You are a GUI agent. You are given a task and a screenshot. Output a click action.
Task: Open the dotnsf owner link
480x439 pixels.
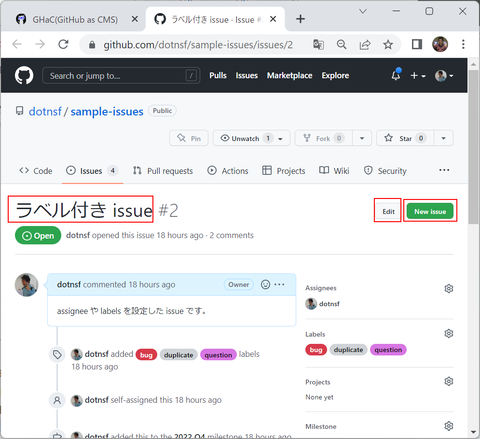(x=45, y=111)
